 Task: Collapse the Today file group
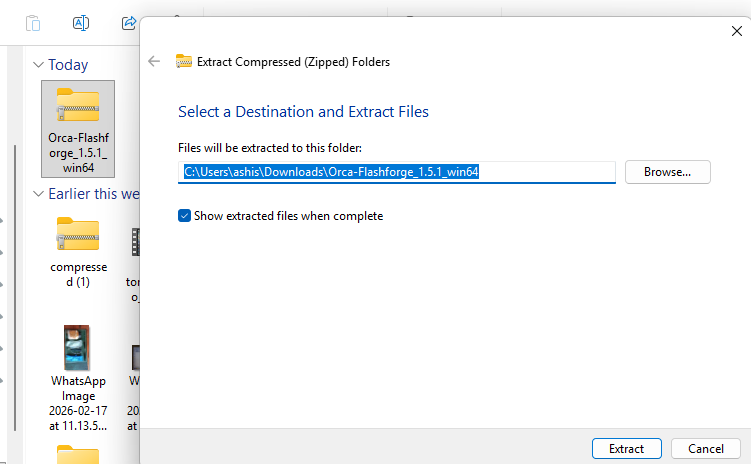click(x=38, y=65)
